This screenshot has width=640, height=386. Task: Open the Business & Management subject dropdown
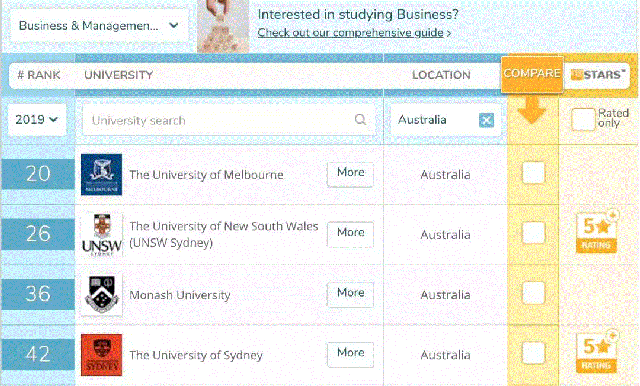[99, 26]
